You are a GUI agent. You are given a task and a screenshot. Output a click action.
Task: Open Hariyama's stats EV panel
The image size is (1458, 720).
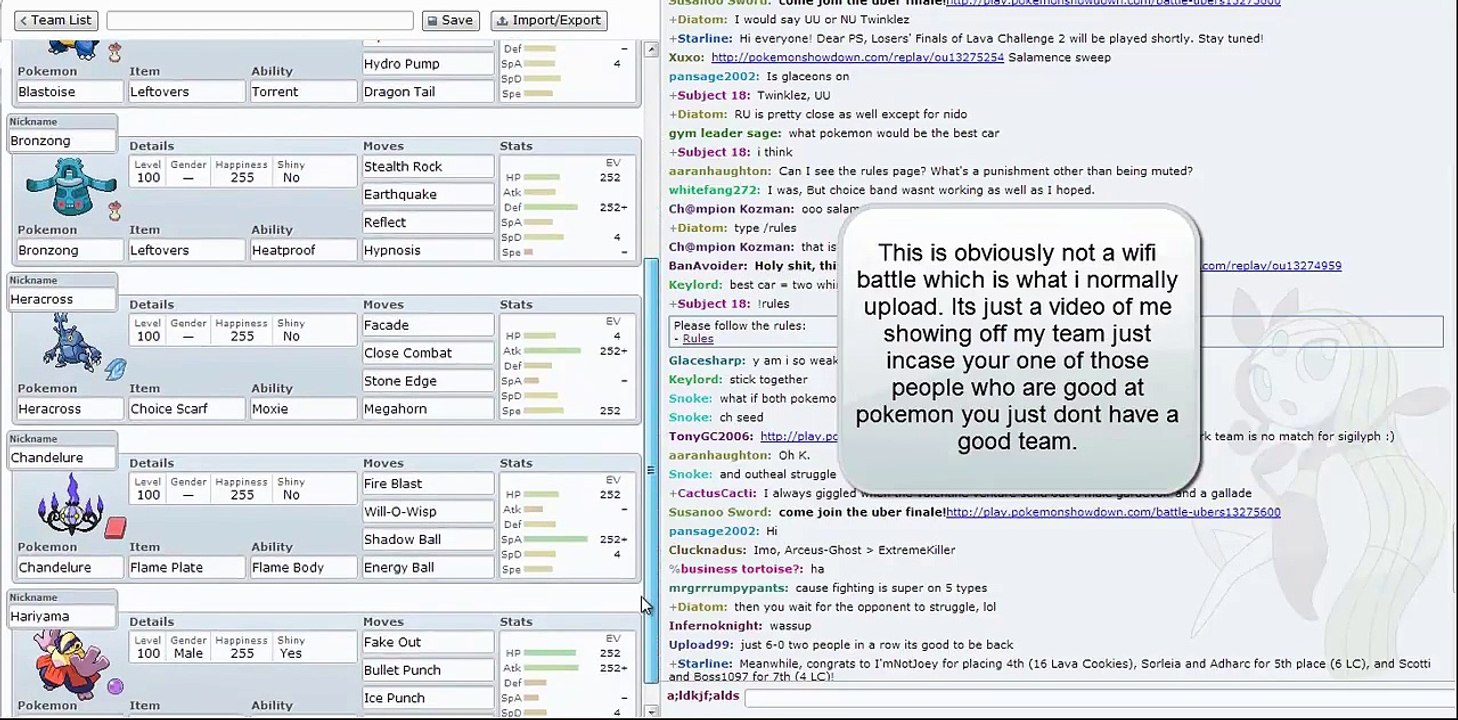click(567, 675)
